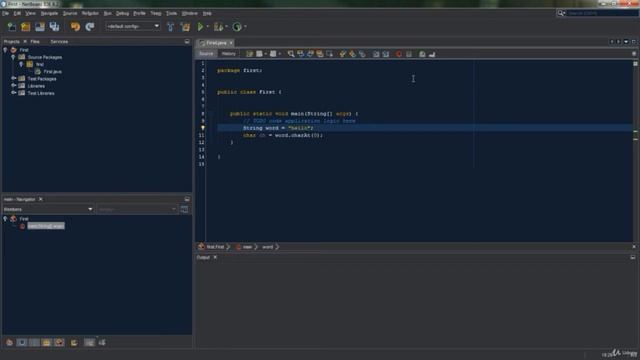The image size is (640, 360).
Task: Open the Source menu
Action: coord(70,13)
